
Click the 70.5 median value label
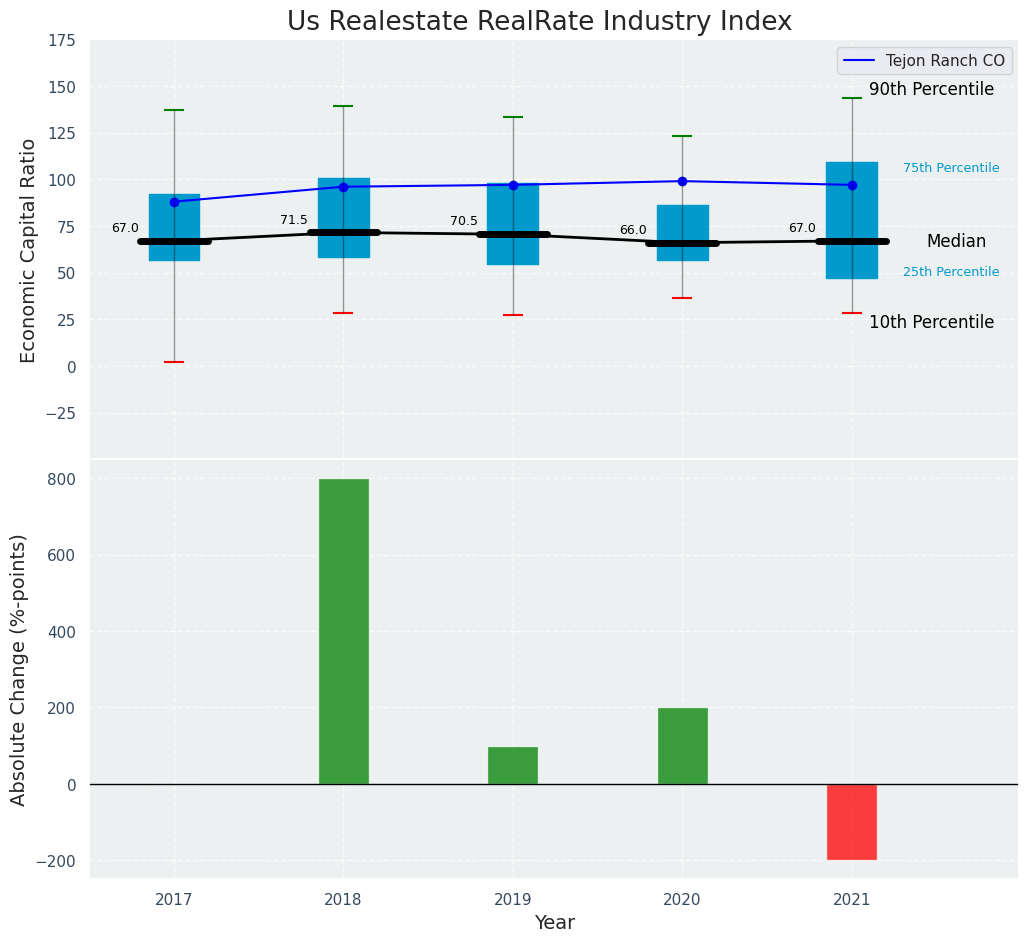coord(464,221)
